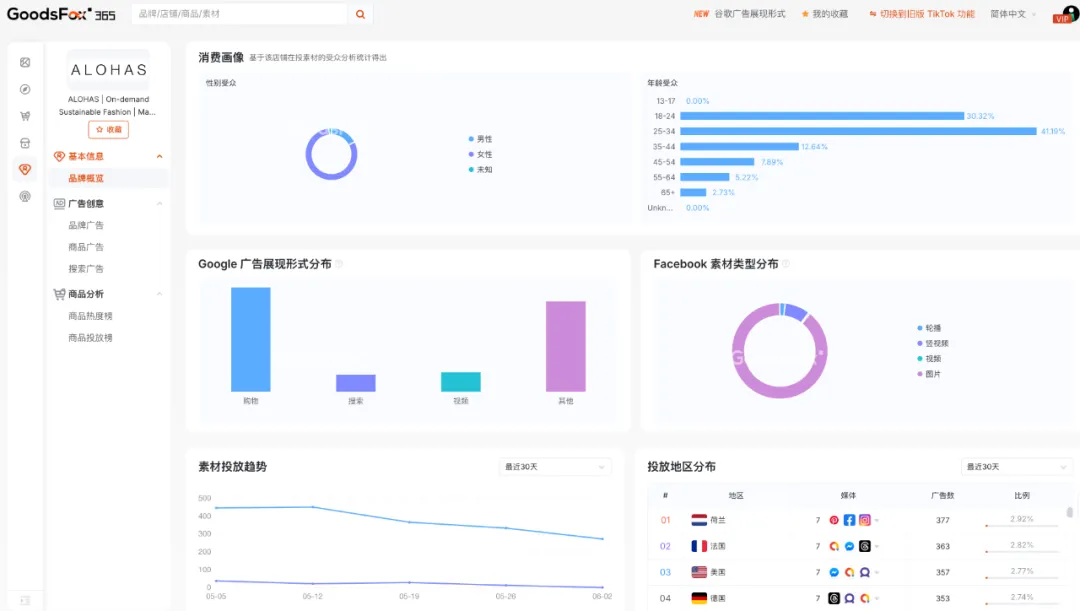
Task: Click the 35-44 age bar
Action: [x=739, y=147]
